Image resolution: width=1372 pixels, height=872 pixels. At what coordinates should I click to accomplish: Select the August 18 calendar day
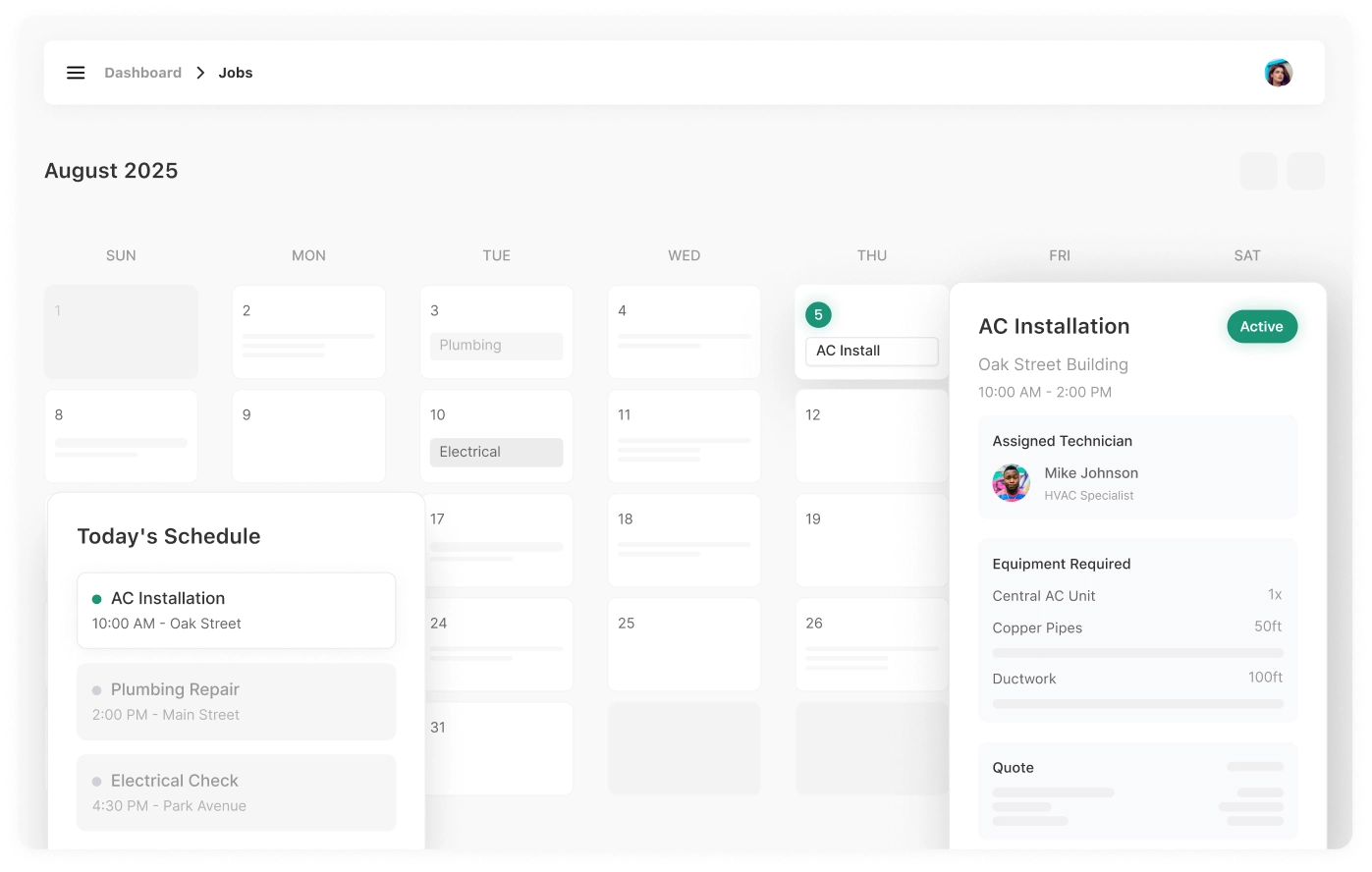tap(684, 540)
